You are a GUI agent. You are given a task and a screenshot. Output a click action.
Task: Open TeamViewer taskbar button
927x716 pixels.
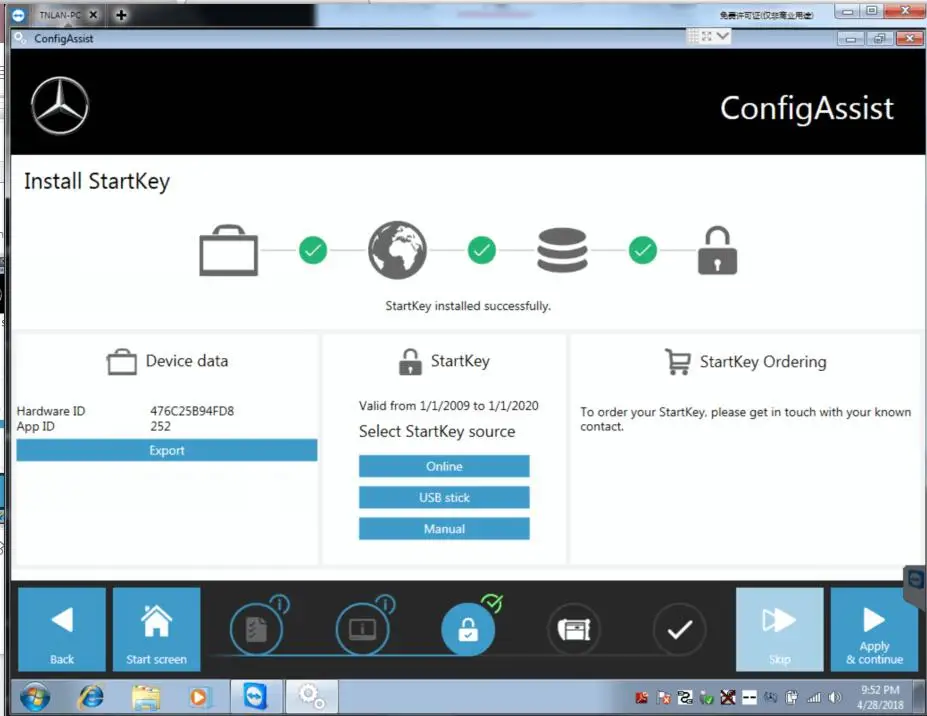click(x=255, y=696)
